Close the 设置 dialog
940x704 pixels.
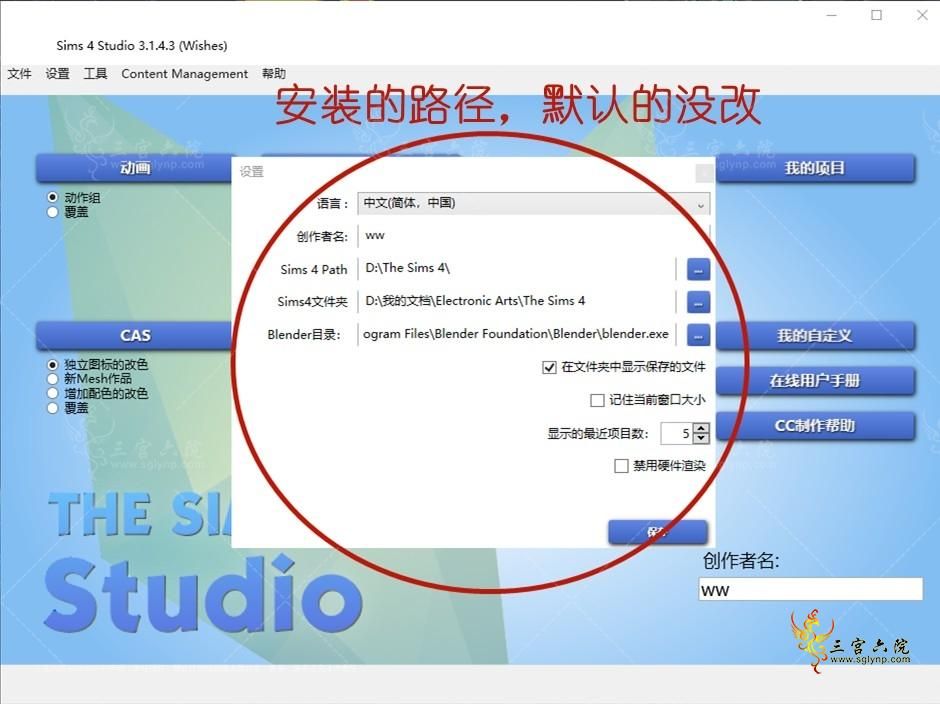[x=704, y=173]
